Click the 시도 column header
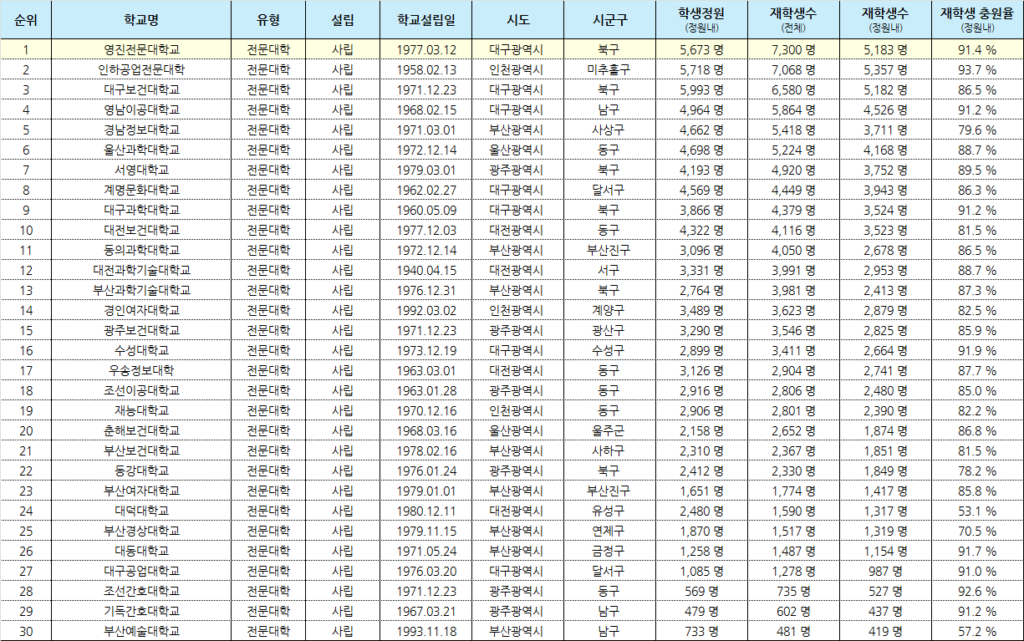Screen dimensions: 1024x641 [x=518, y=20]
